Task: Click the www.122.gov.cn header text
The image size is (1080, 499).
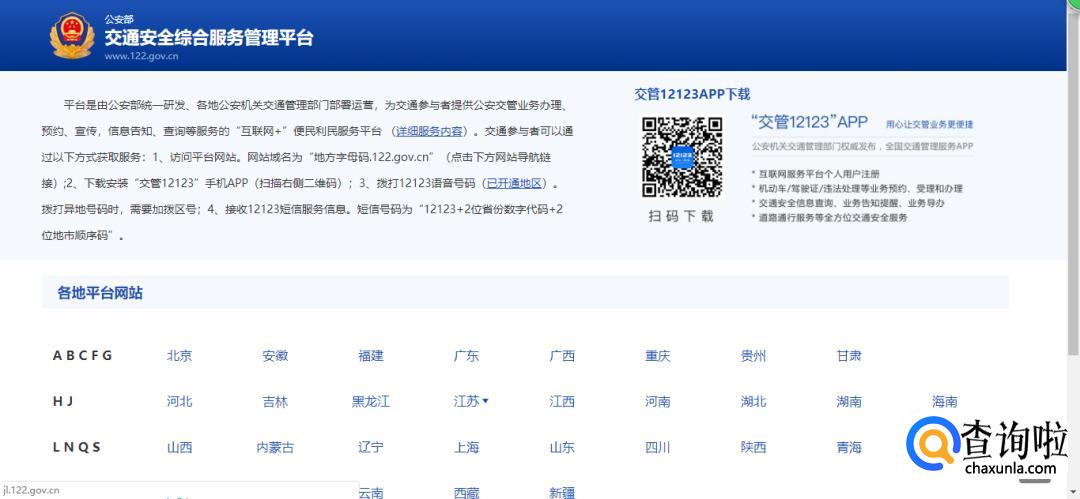Action: 141,57
